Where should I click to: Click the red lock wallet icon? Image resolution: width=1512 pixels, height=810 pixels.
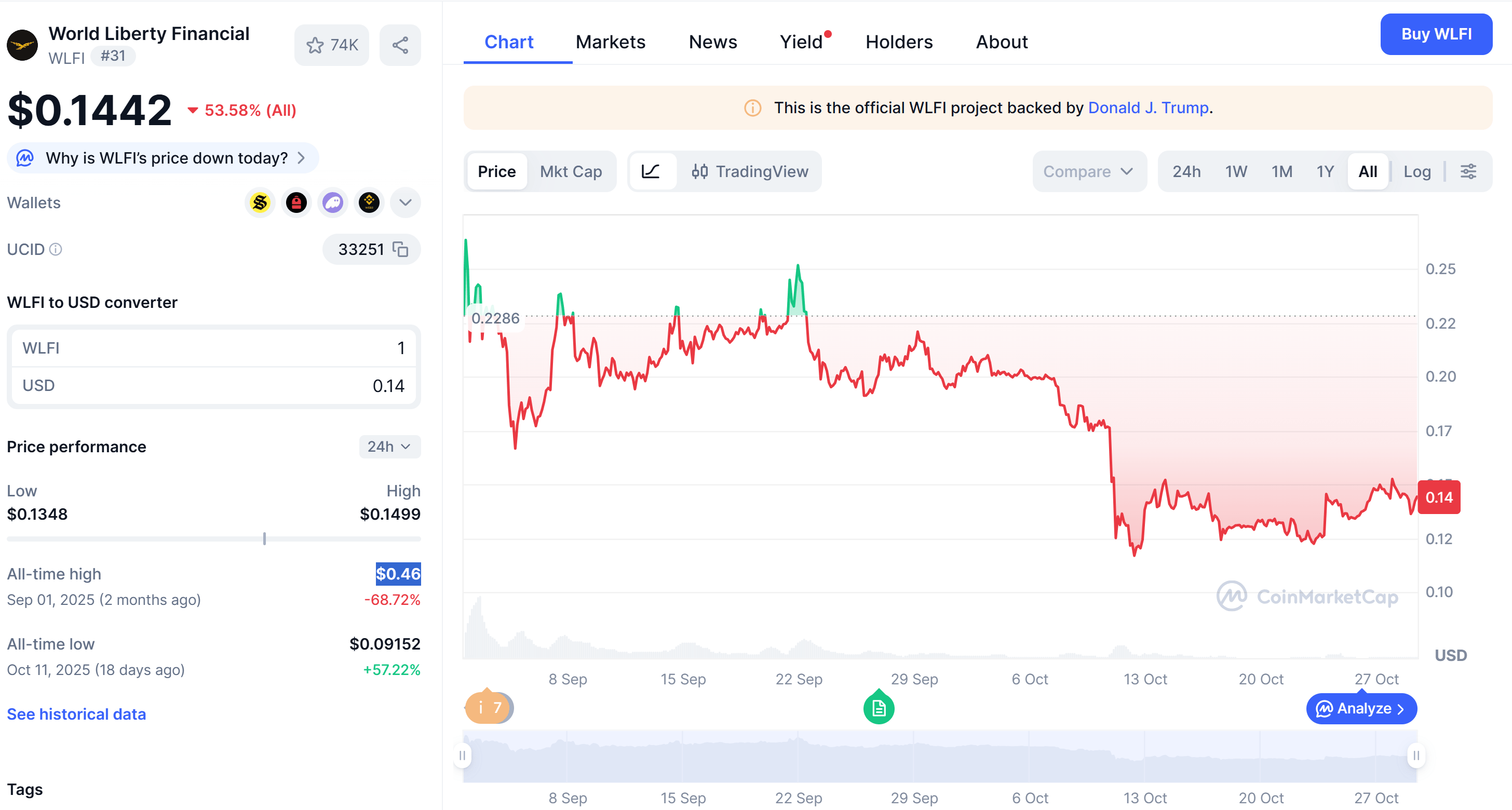point(296,203)
